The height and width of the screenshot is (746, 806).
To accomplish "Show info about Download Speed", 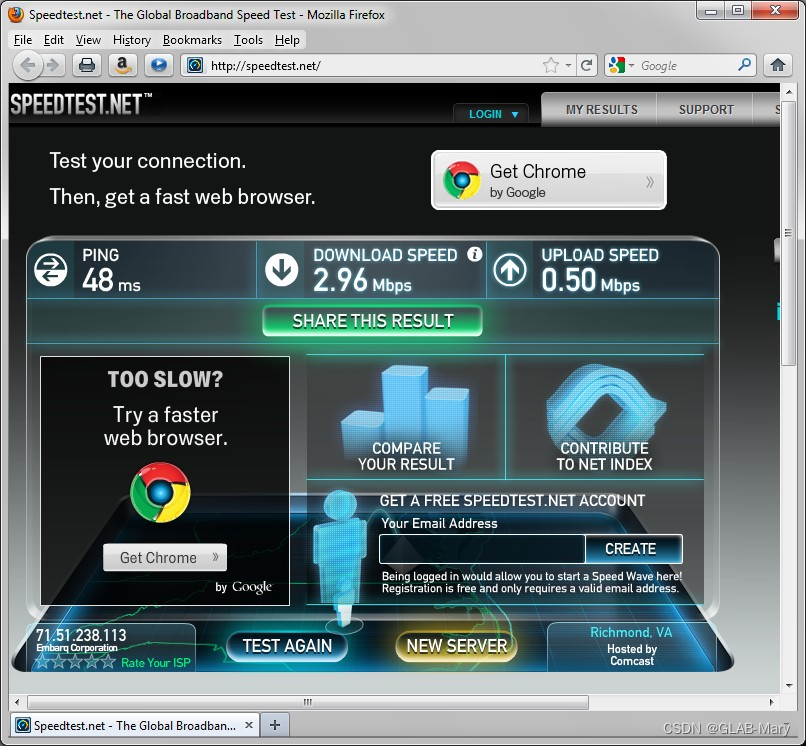I will (x=474, y=254).
